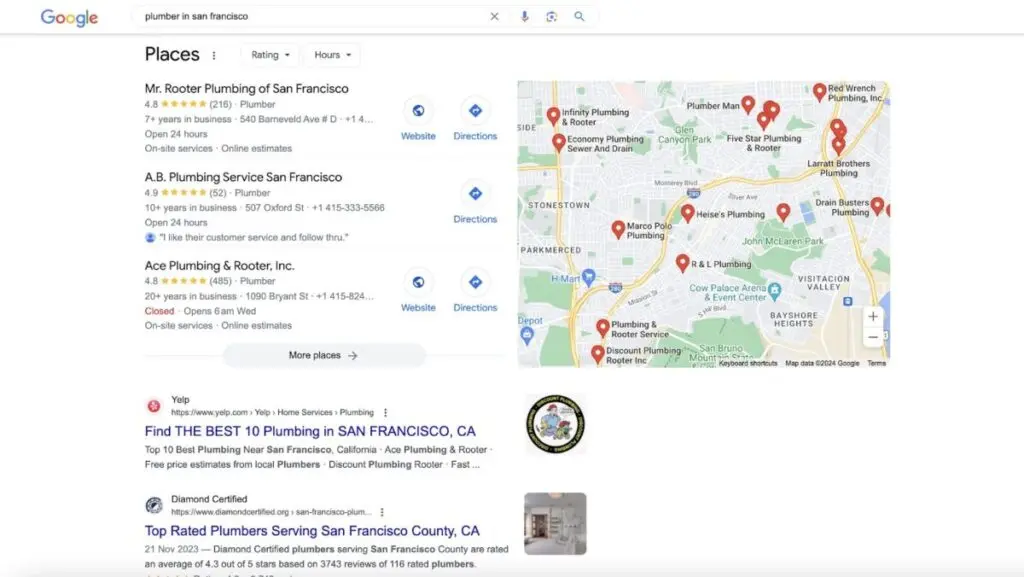1024x577 pixels.
Task: Select Heise's Plumbing map pin
Action: 688,212
